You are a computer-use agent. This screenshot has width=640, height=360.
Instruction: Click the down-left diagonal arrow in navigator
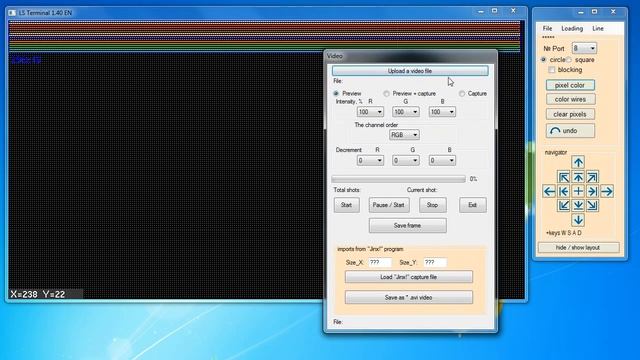coord(564,205)
